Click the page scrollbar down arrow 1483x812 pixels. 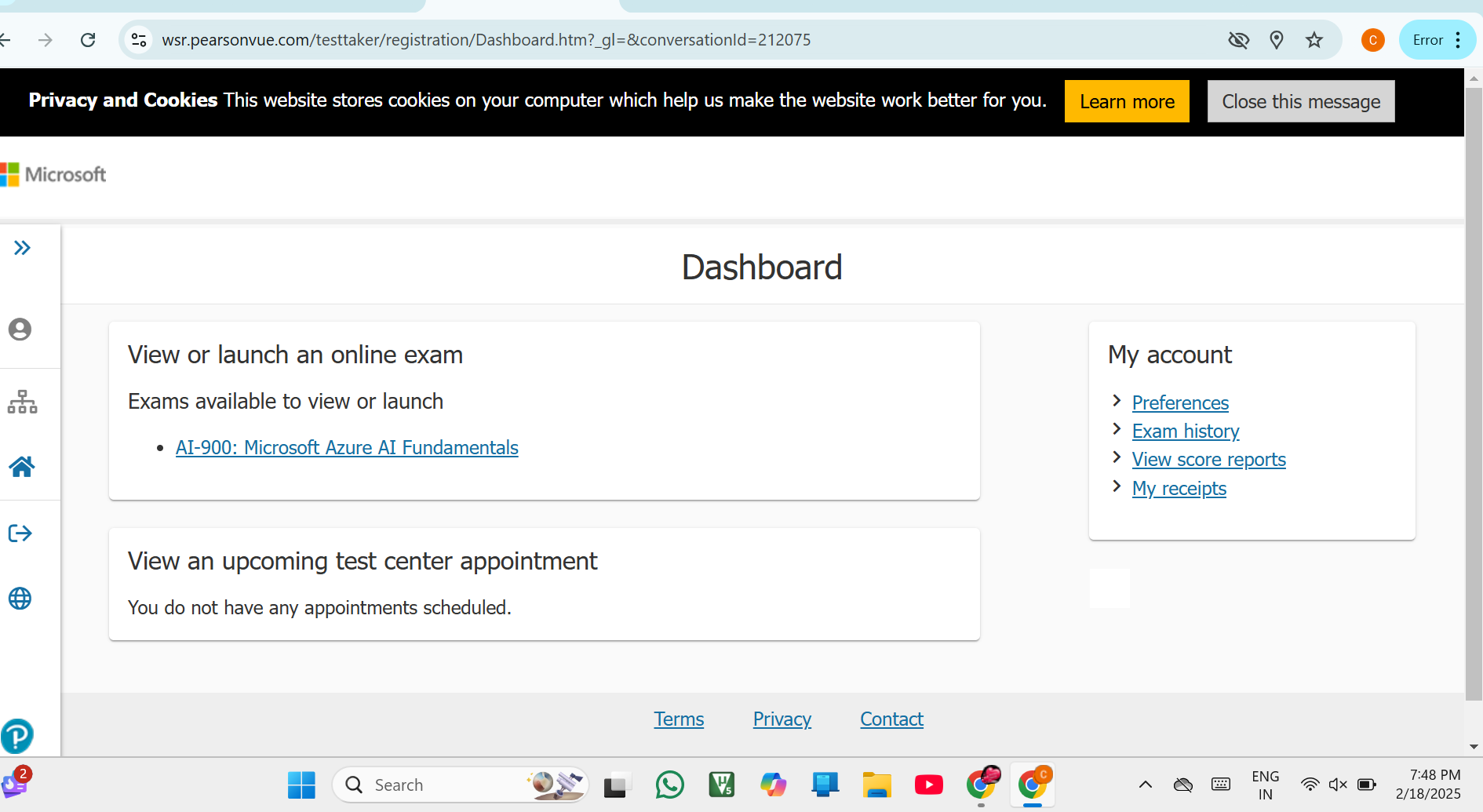click(1474, 747)
